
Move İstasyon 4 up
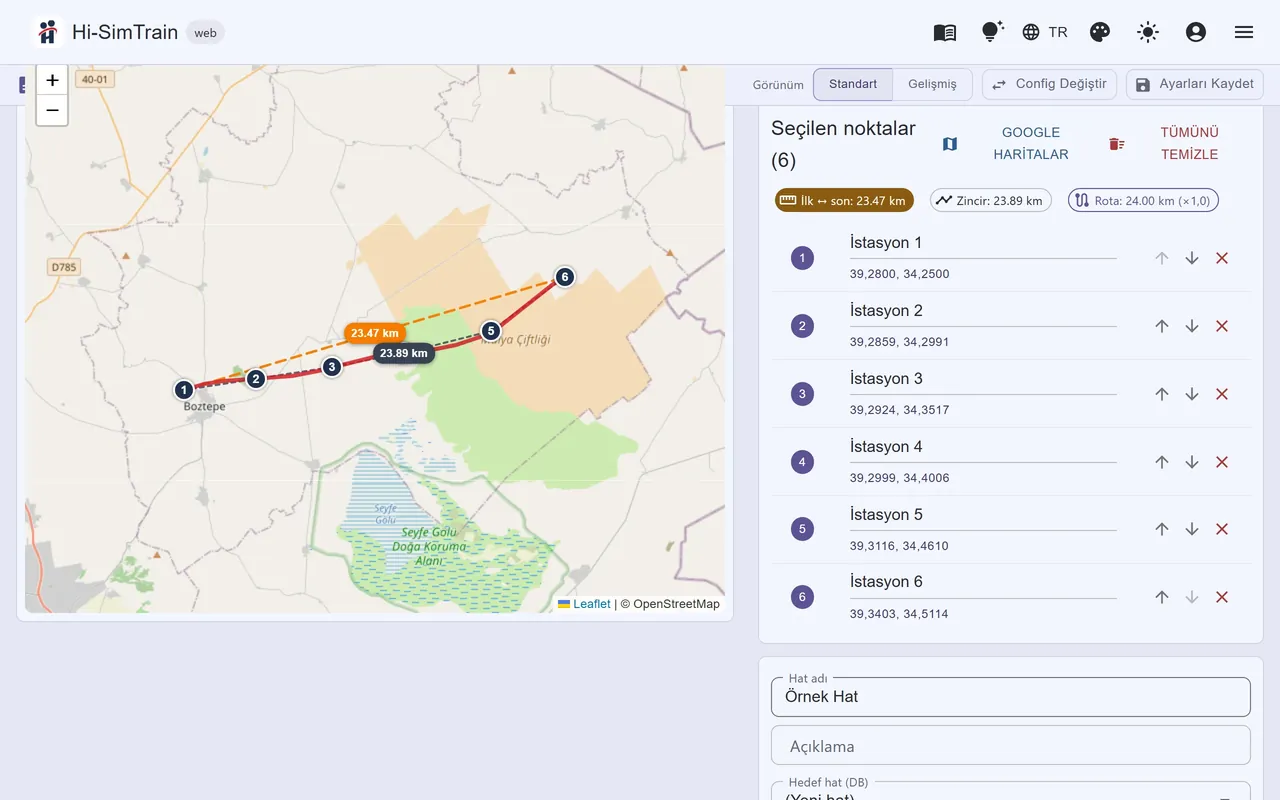coord(1162,462)
